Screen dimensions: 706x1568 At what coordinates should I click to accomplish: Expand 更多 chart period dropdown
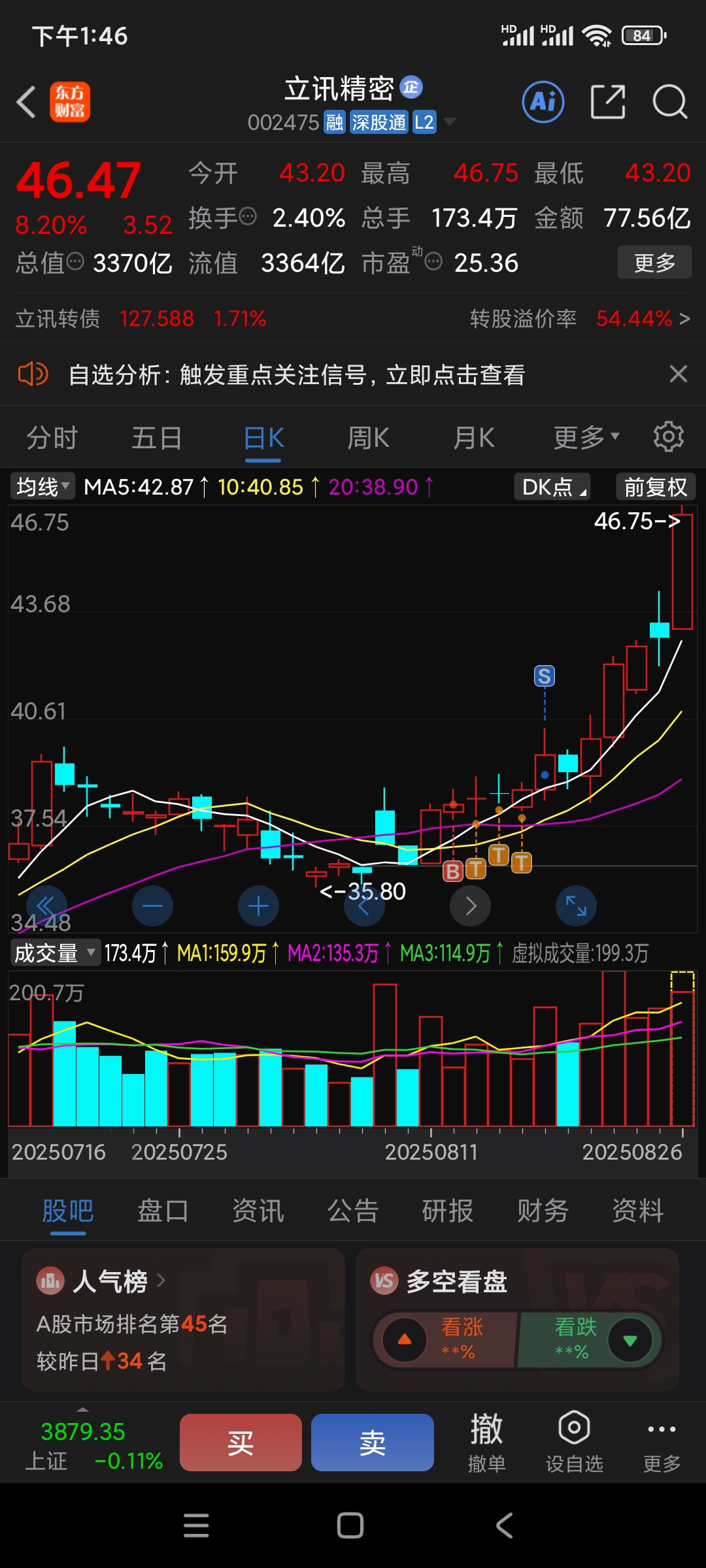tap(586, 437)
